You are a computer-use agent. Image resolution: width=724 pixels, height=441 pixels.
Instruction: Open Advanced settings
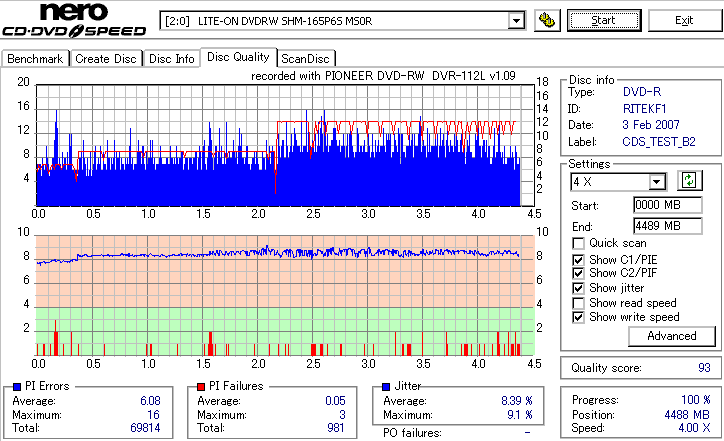point(672,336)
